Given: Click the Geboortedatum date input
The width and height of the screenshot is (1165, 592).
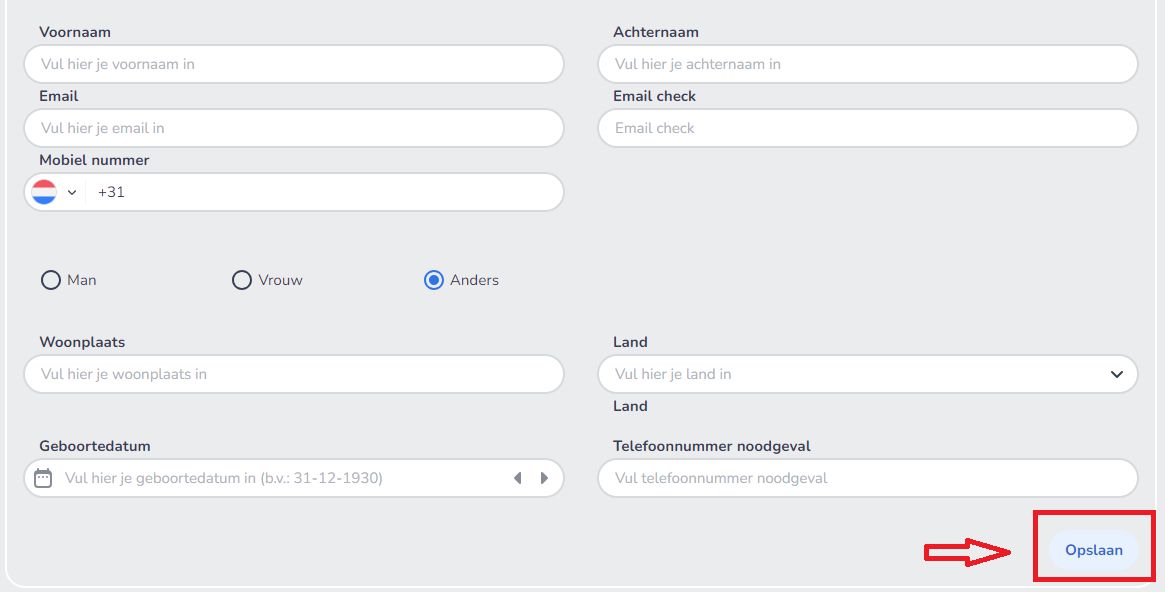Looking at the screenshot, I should (280, 478).
